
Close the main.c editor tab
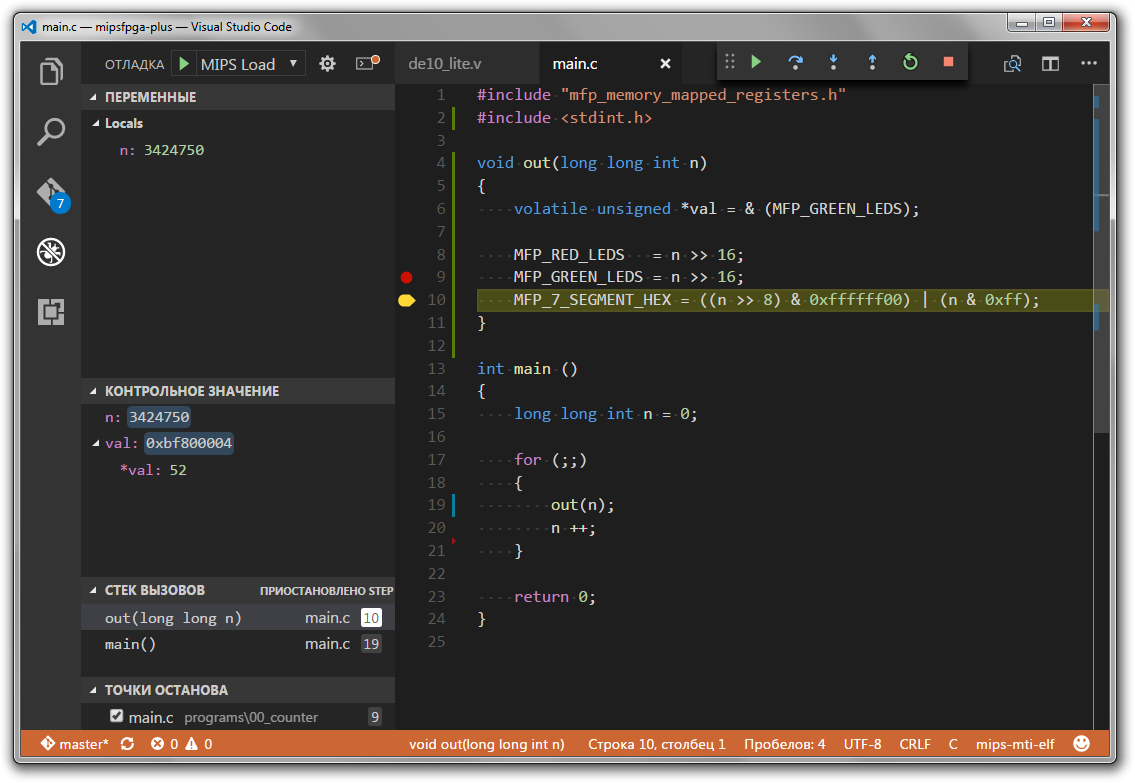coord(665,64)
